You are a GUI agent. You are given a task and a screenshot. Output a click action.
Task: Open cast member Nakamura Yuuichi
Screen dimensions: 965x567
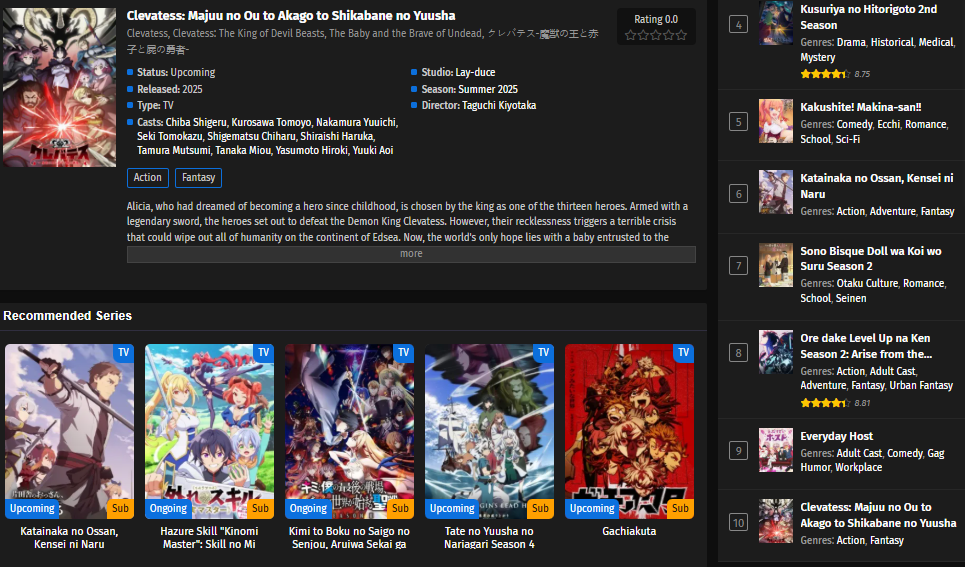click(x=356, y=122)
